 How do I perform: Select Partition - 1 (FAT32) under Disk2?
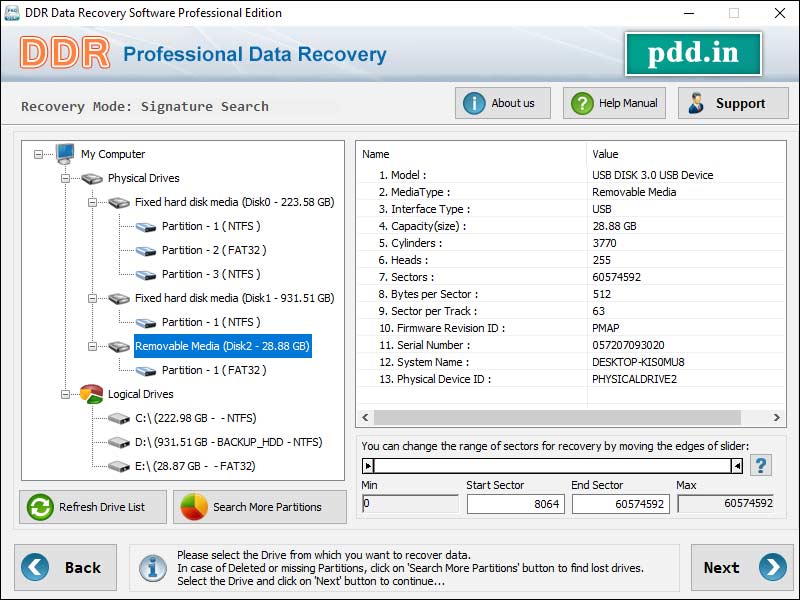[x=214, y=370]
